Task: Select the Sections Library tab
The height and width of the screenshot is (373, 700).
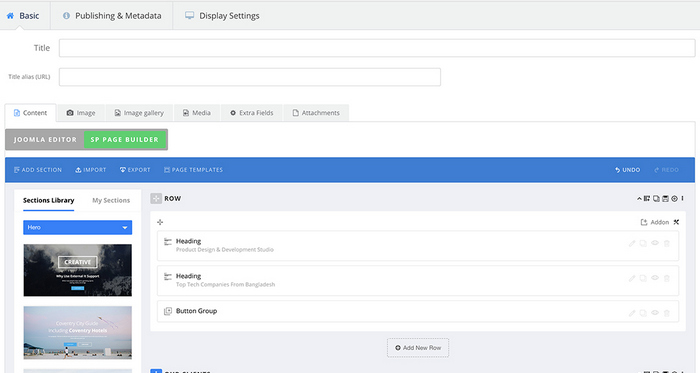Action: pos(49,200)
